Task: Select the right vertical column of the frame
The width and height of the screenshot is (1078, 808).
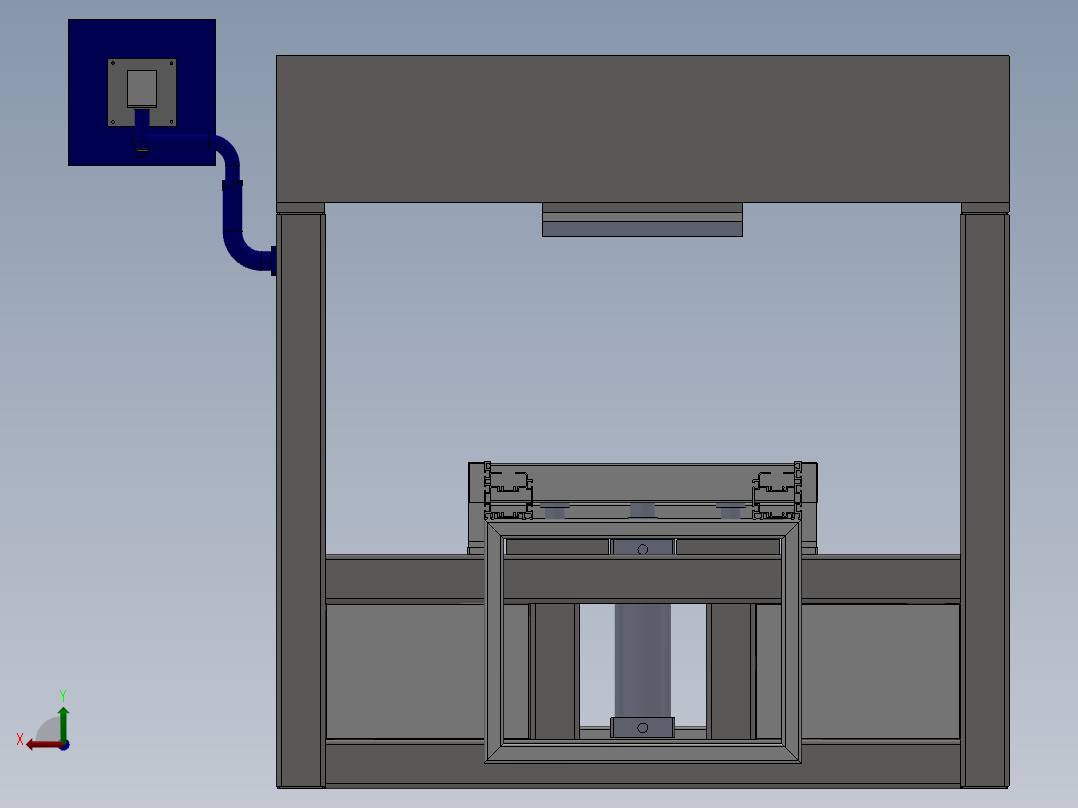Action: point(984,500)
